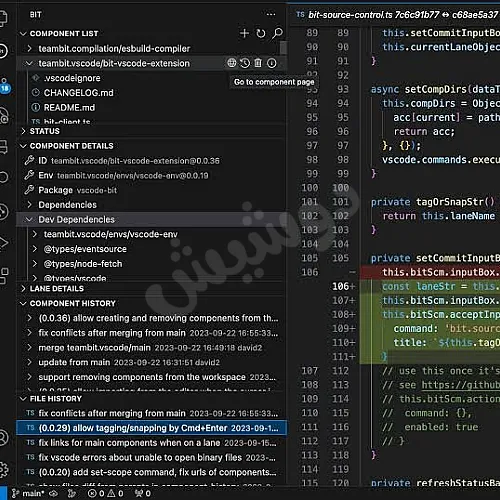Open the BIT panel more actions menu
The width and height of the screenshot is (500, 500).
coord(271,14)
